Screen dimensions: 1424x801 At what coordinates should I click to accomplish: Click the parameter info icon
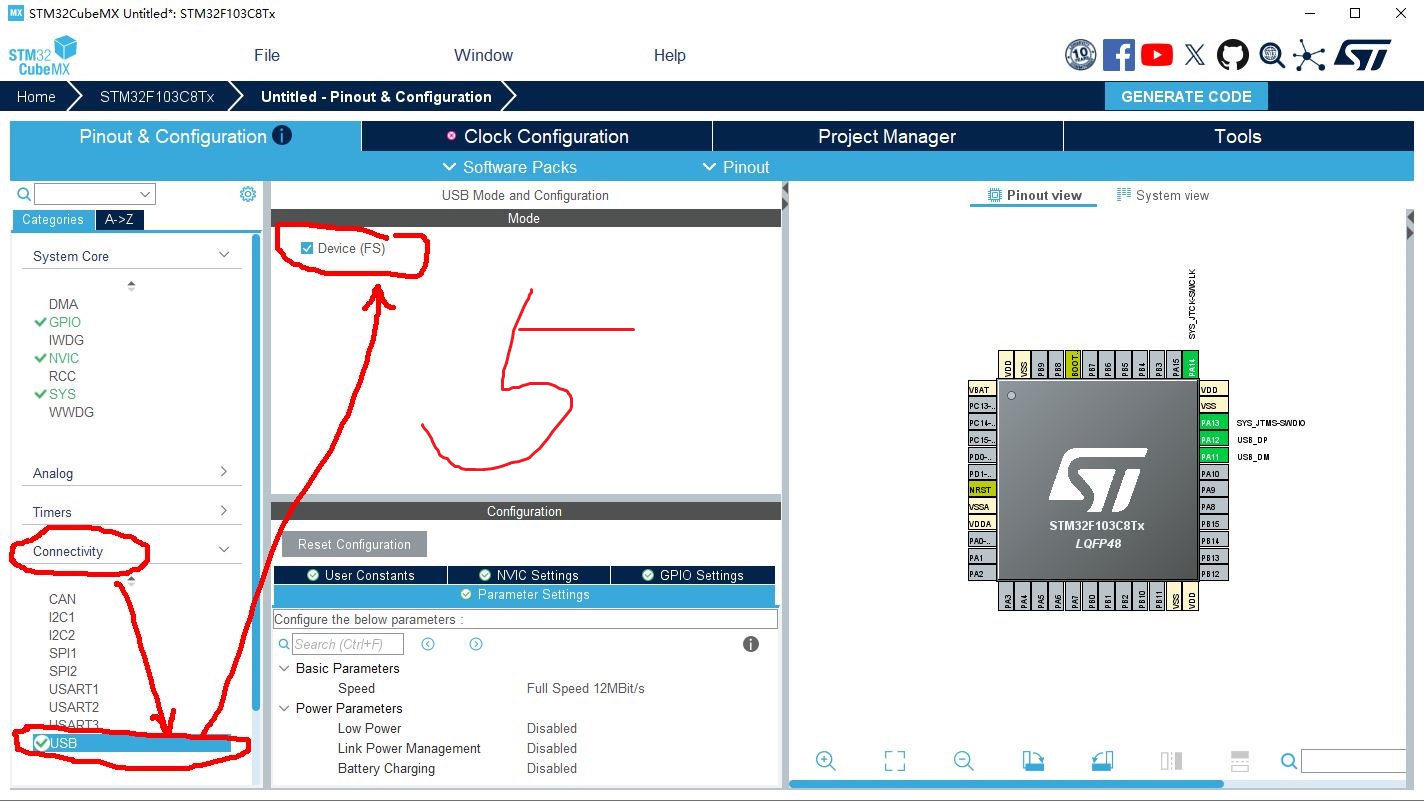point(751,644)
